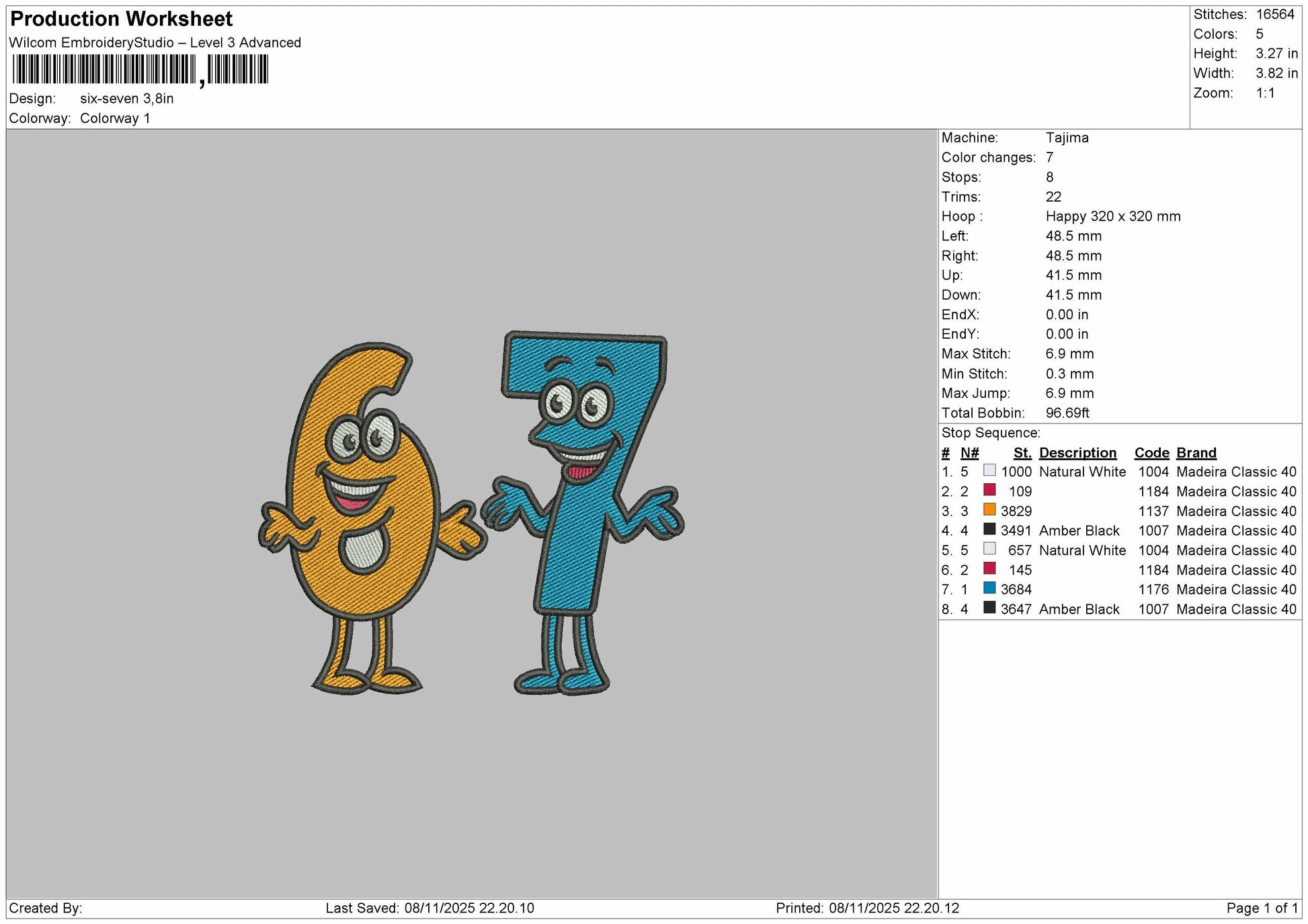The image size is (1308, 924).
Task: Click the Last Saved timestamp in footer
Action: [430, 909]
